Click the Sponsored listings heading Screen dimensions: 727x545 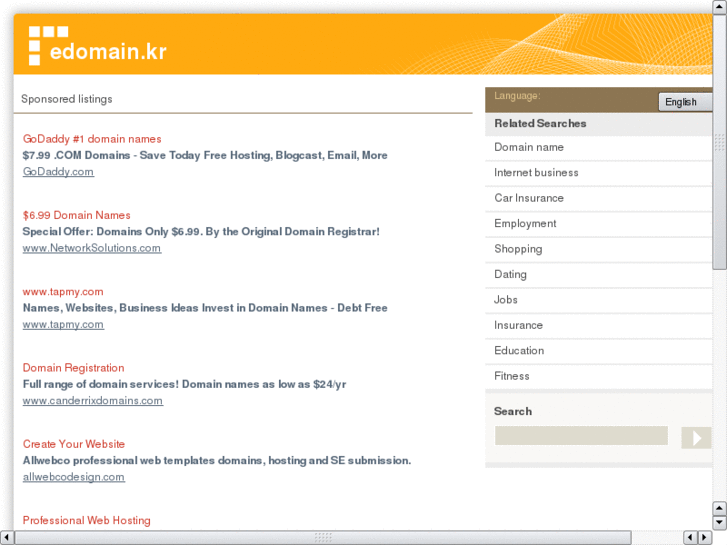[x=67, y=99]
